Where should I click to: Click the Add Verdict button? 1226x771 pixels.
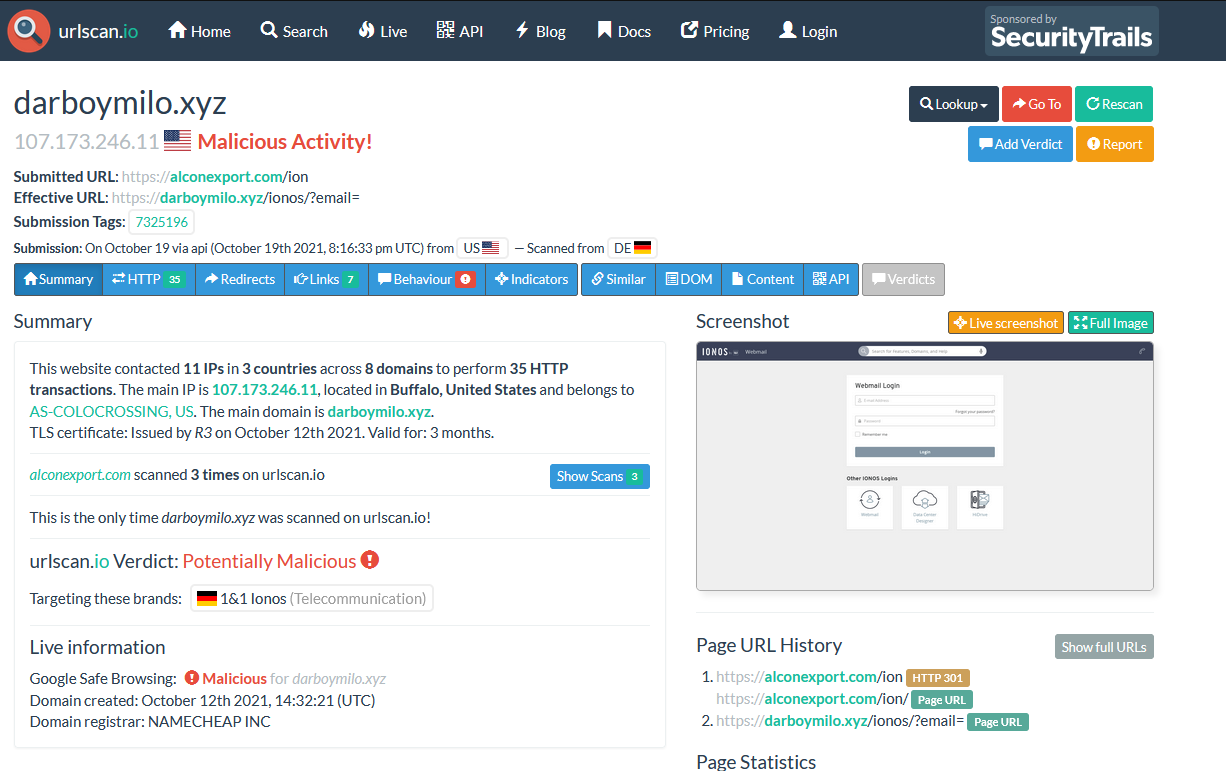(x=1020, y=144)
